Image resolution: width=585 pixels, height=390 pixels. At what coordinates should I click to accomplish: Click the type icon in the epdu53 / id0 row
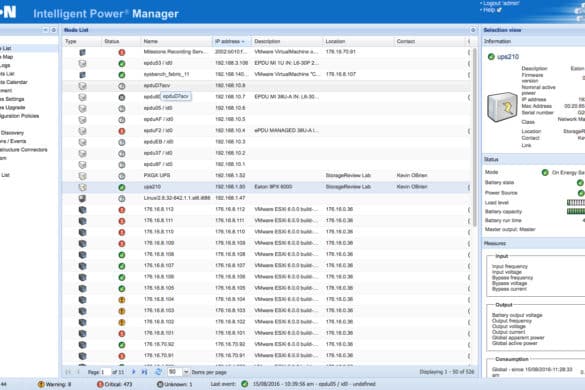[82, 63]
